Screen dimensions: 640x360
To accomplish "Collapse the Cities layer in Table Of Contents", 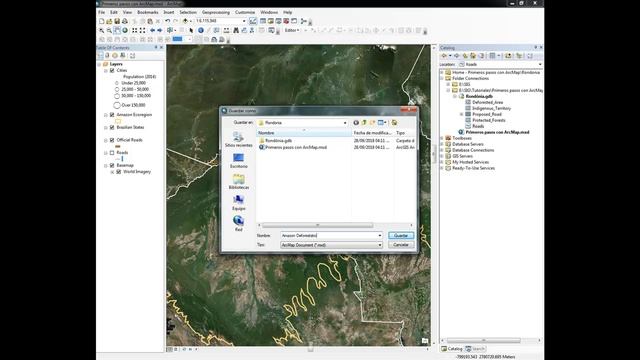I will [x=106, y=71].
